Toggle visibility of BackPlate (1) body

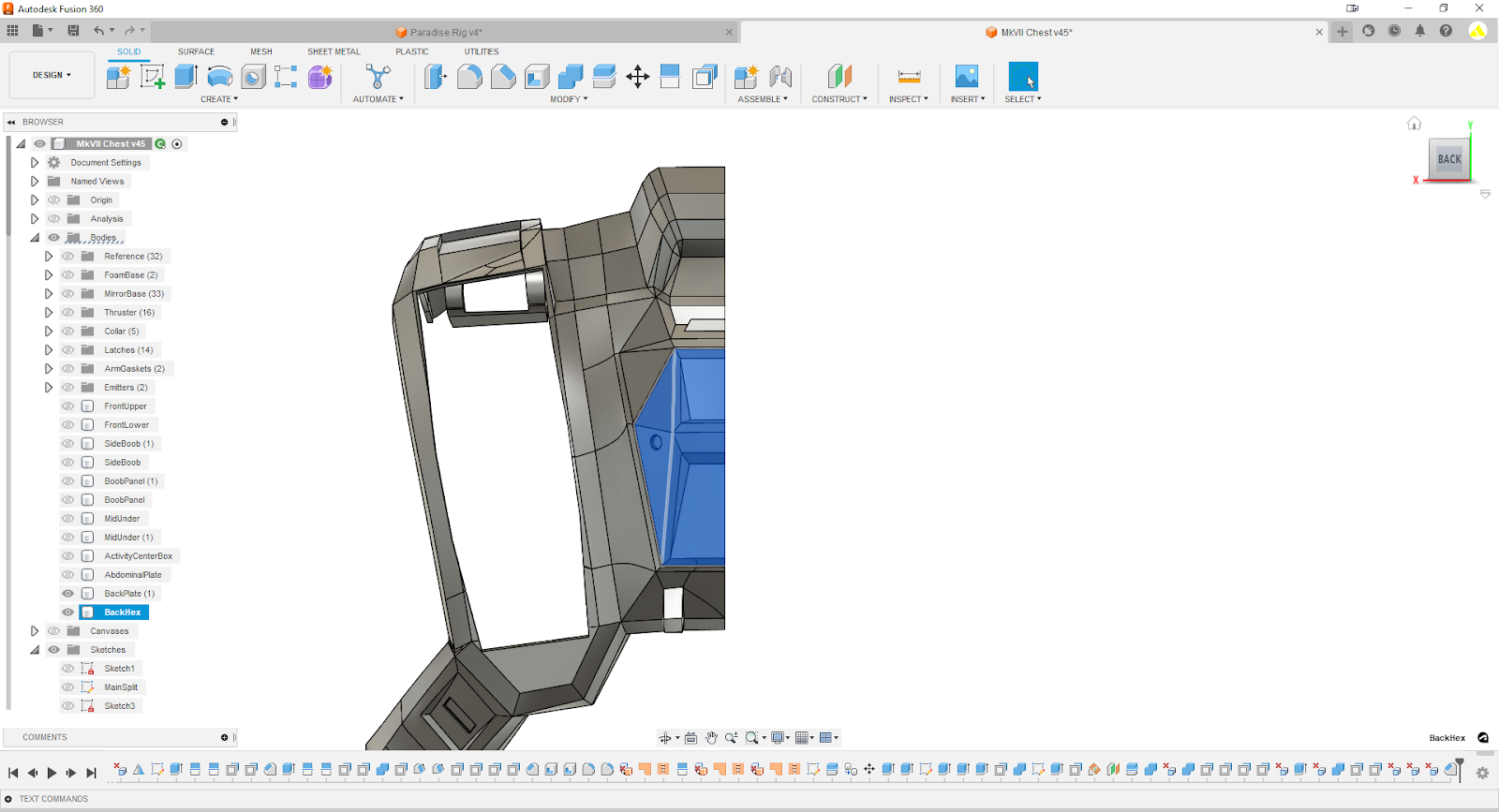coord(67,594)
